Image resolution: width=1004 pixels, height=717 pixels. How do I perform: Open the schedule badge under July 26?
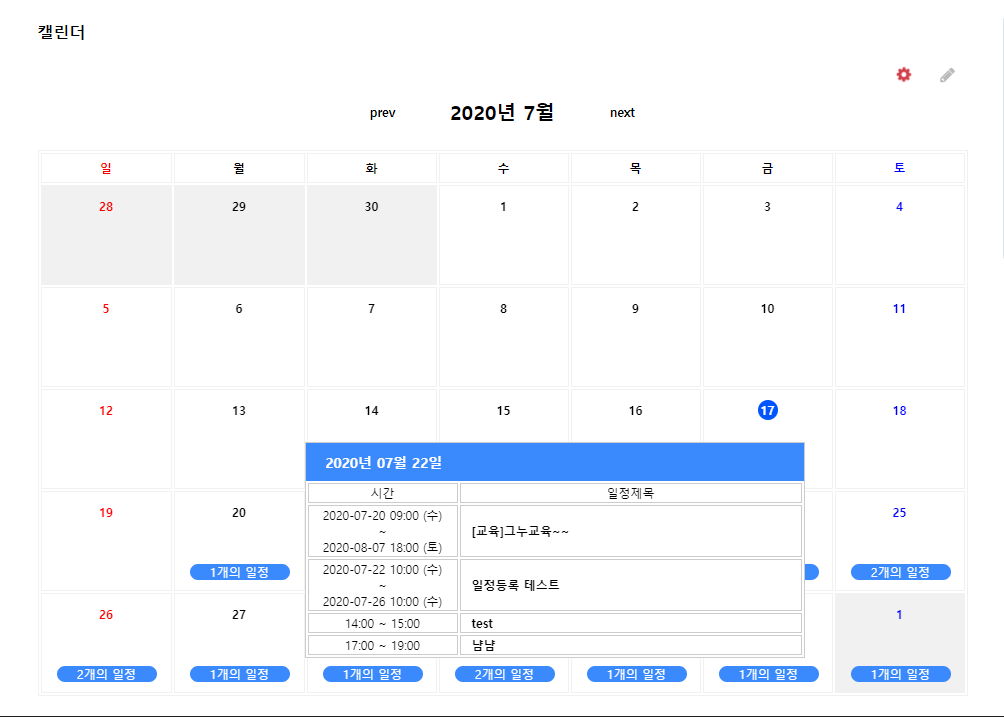point(107,674)
